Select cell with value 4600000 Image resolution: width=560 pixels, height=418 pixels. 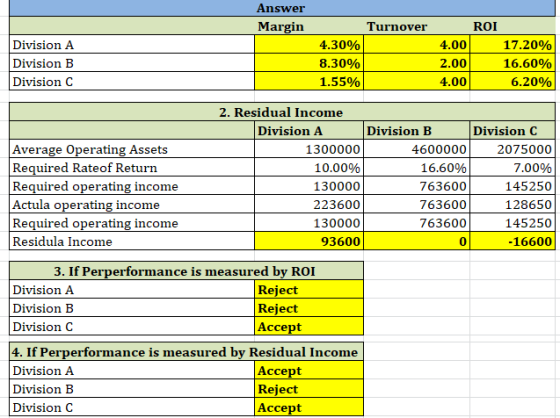[x=416, y=149]
